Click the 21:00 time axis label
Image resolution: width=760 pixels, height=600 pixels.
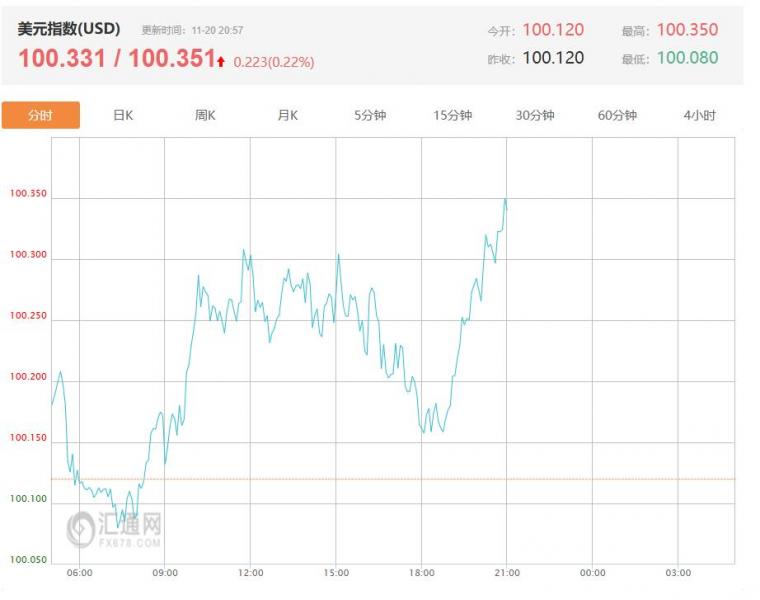click(x=507, y=573)
